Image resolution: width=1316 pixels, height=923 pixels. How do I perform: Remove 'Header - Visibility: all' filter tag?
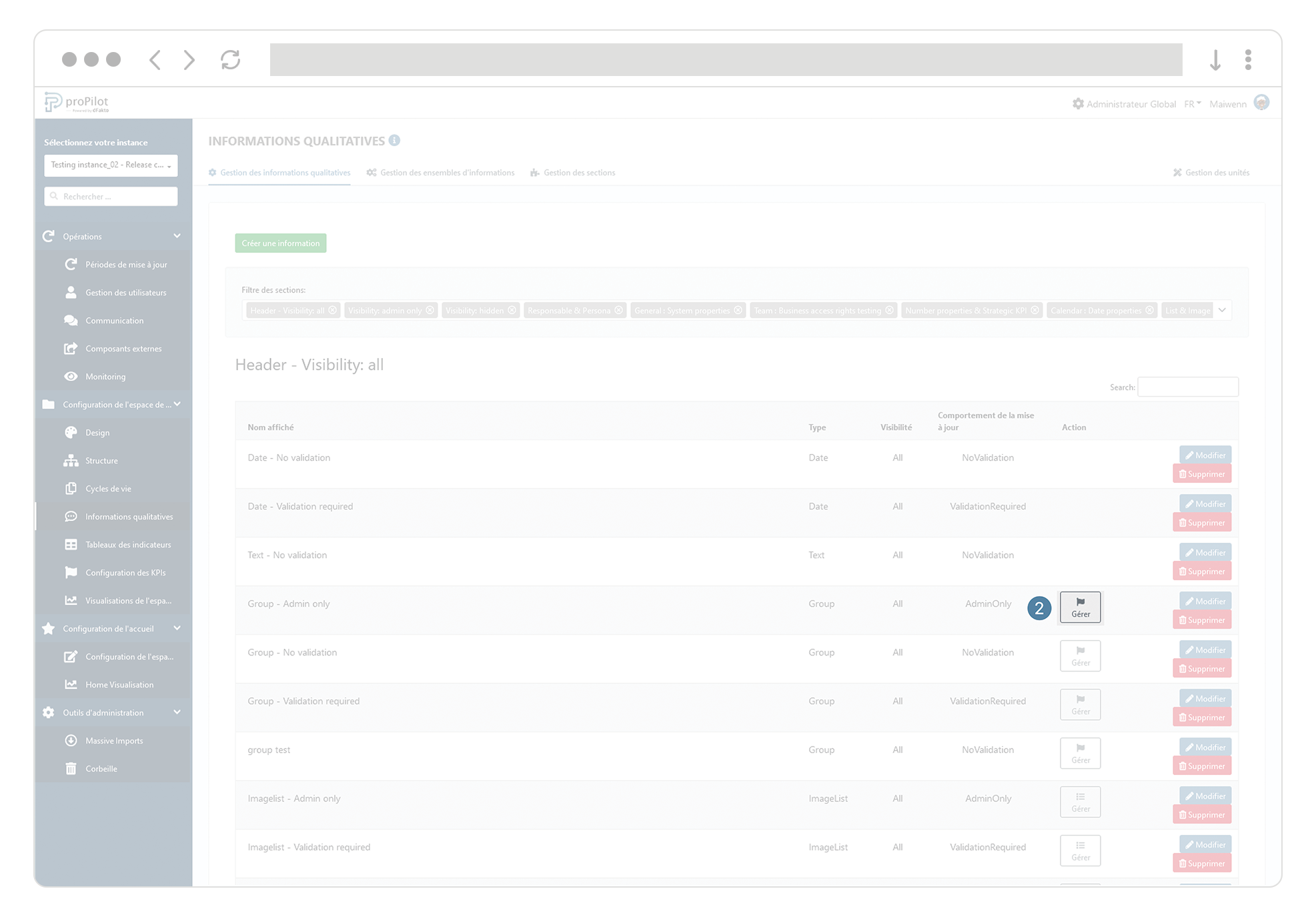pyautogui.click(x=332, y=310)
